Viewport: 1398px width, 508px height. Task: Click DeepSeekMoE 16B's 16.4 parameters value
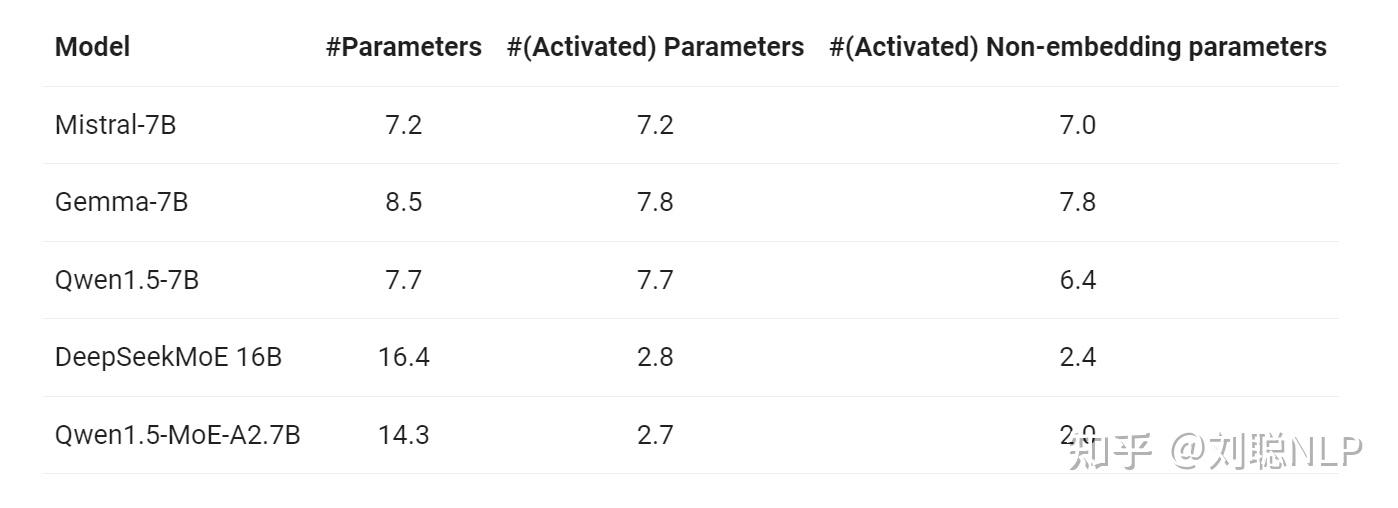point(403,357)
